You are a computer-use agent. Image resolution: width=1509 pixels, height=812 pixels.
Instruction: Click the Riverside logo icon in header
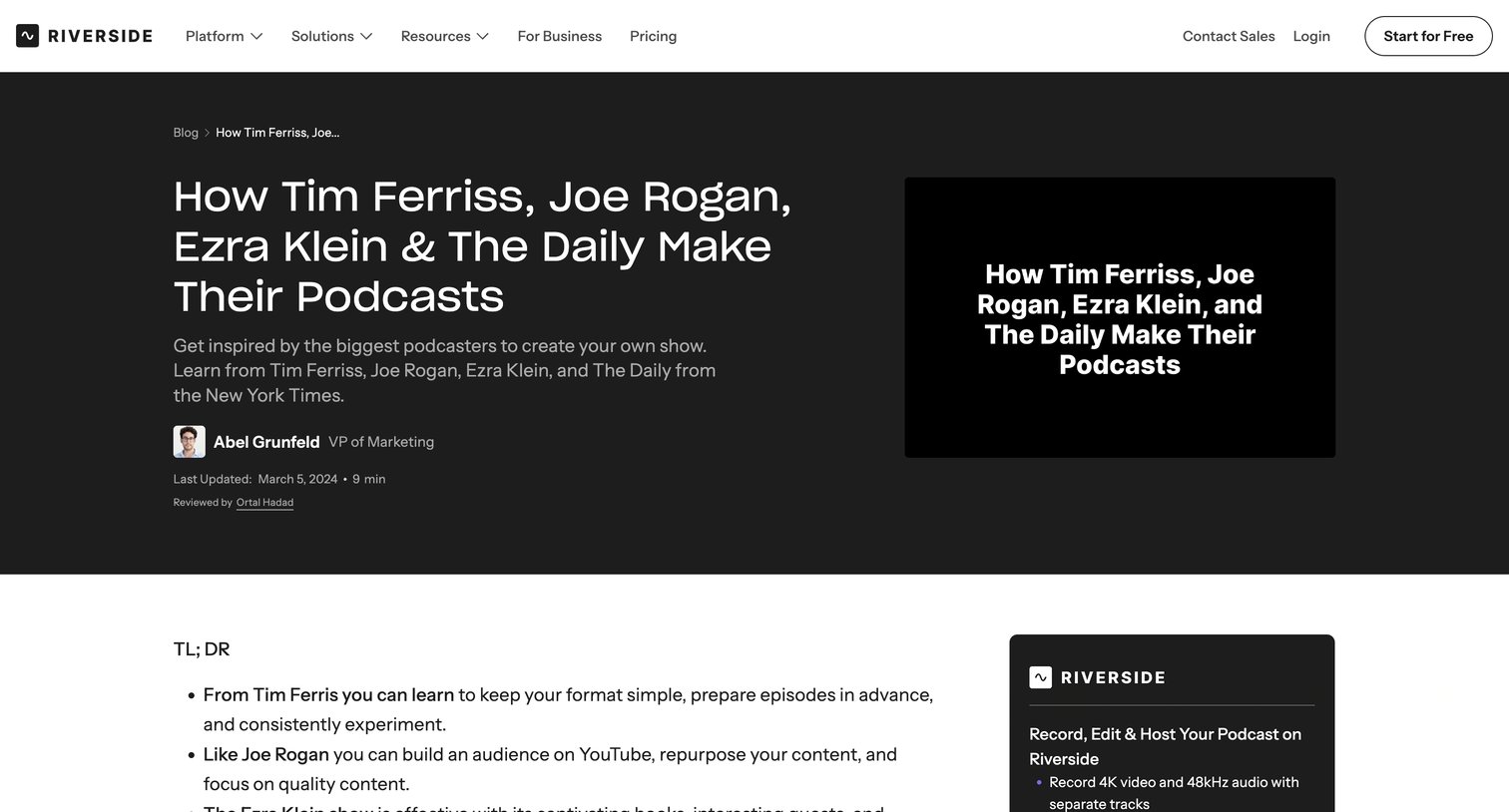tap(28, 36)
